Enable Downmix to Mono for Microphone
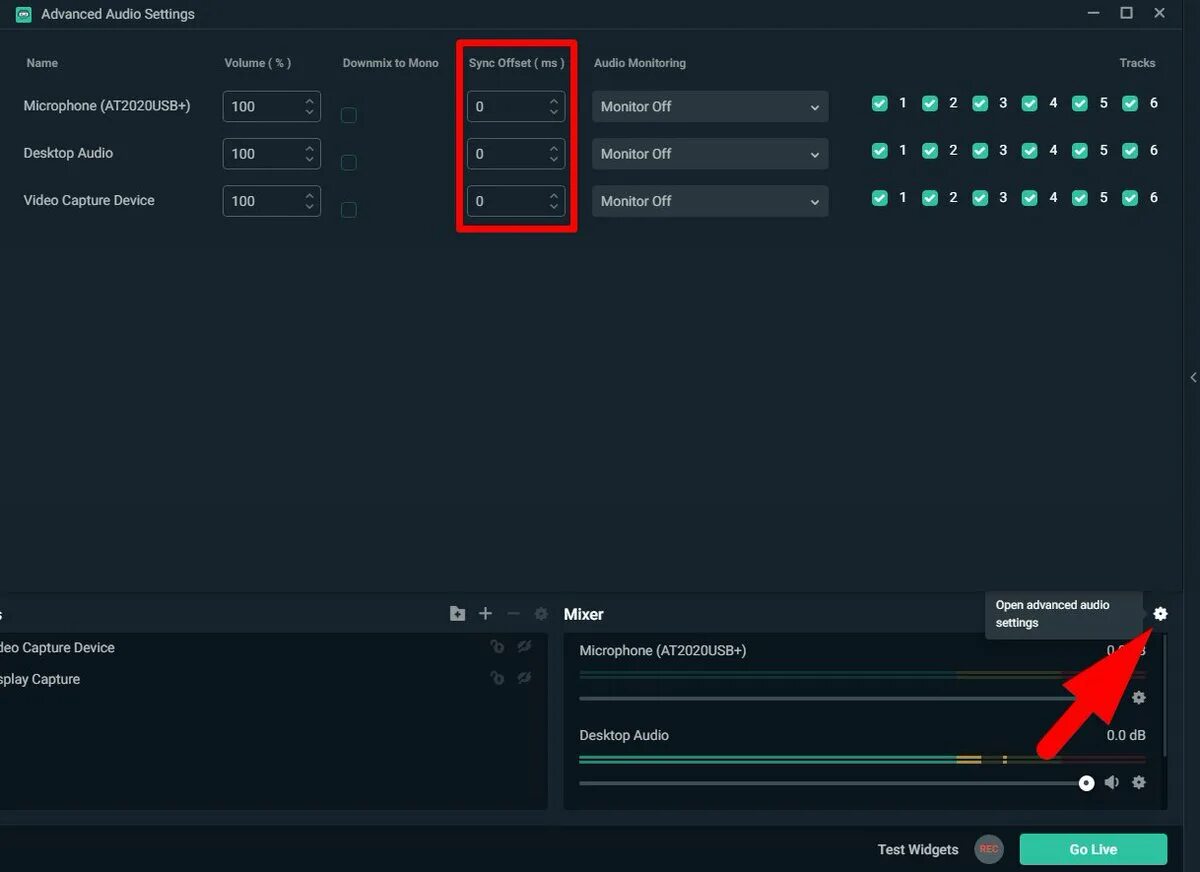Image resolution: width=1200 pixels, height=872 pixels. coord(348,115)
